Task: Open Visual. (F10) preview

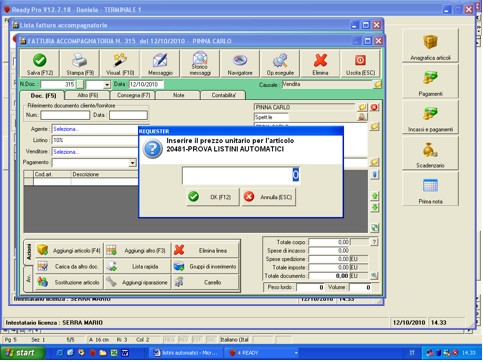Action: point(120,64)
